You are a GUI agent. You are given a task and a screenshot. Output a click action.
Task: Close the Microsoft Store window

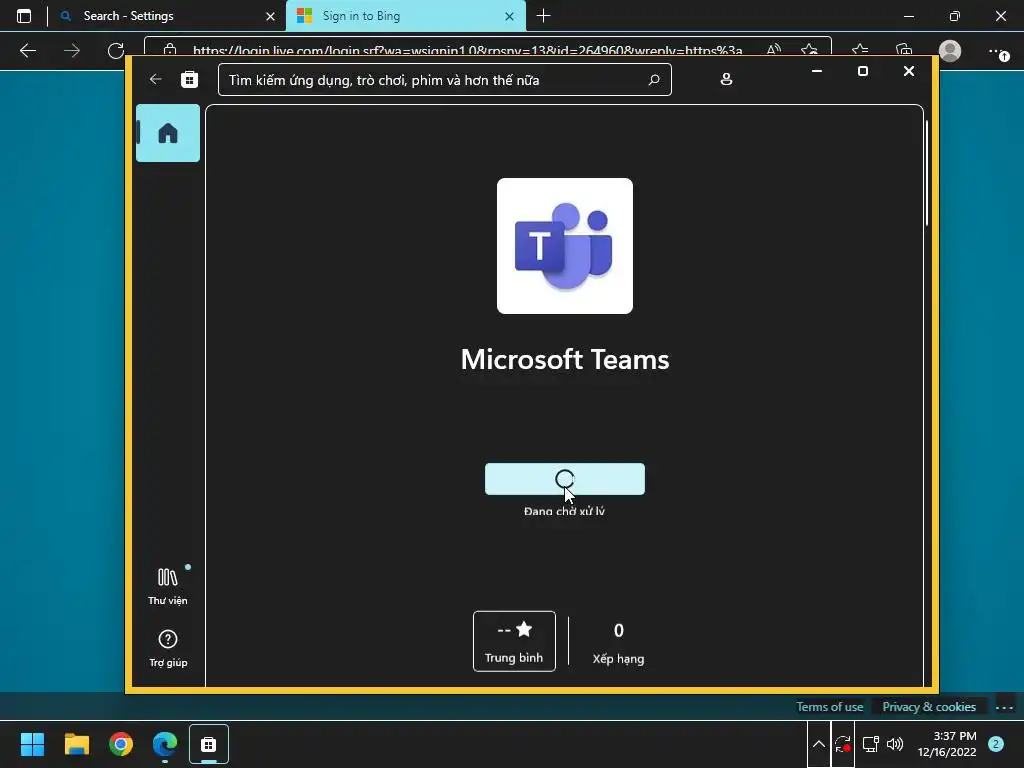tap(909, 71)
